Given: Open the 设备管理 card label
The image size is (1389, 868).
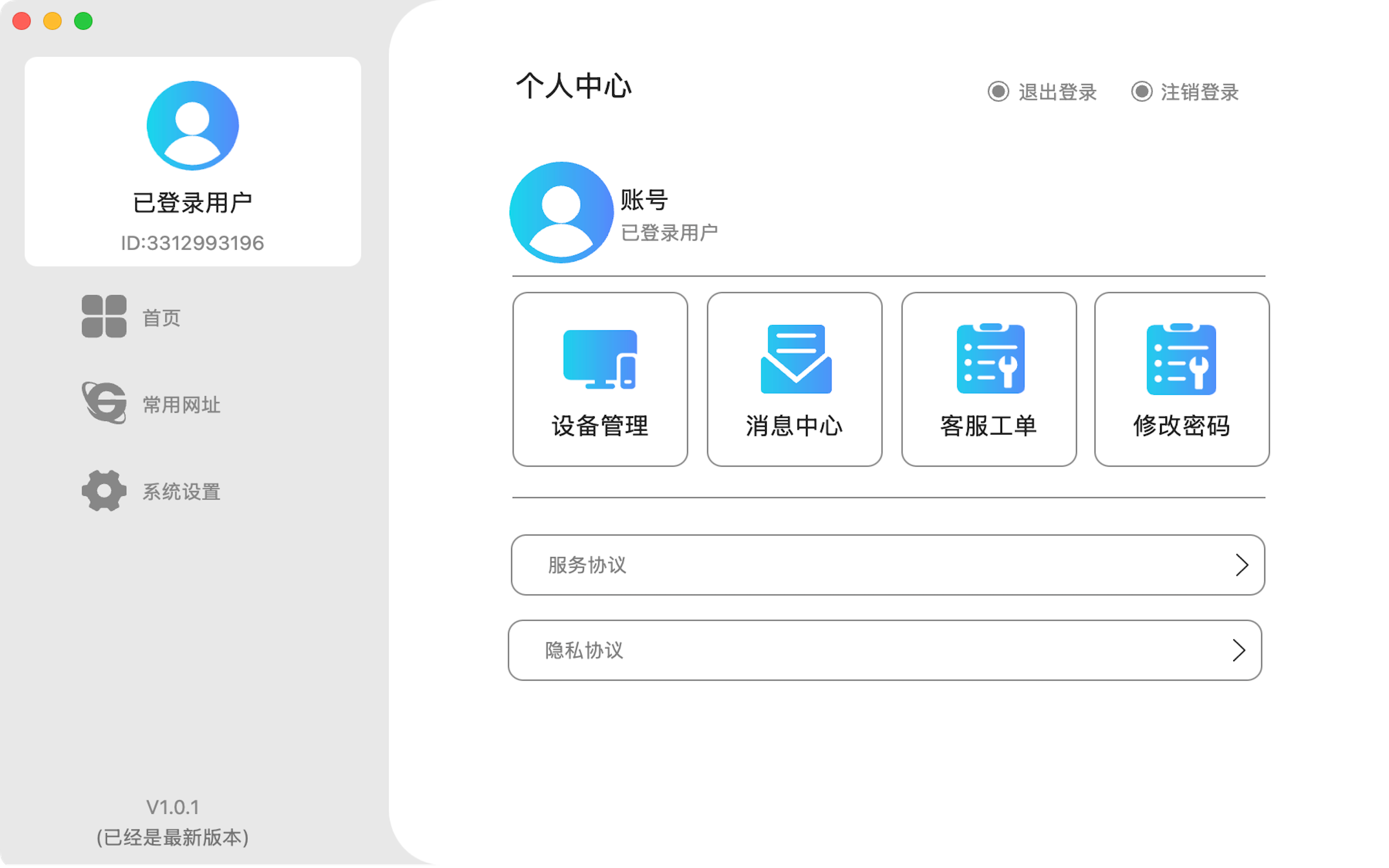Looking at the screenshot, I should tap(600, 425).
